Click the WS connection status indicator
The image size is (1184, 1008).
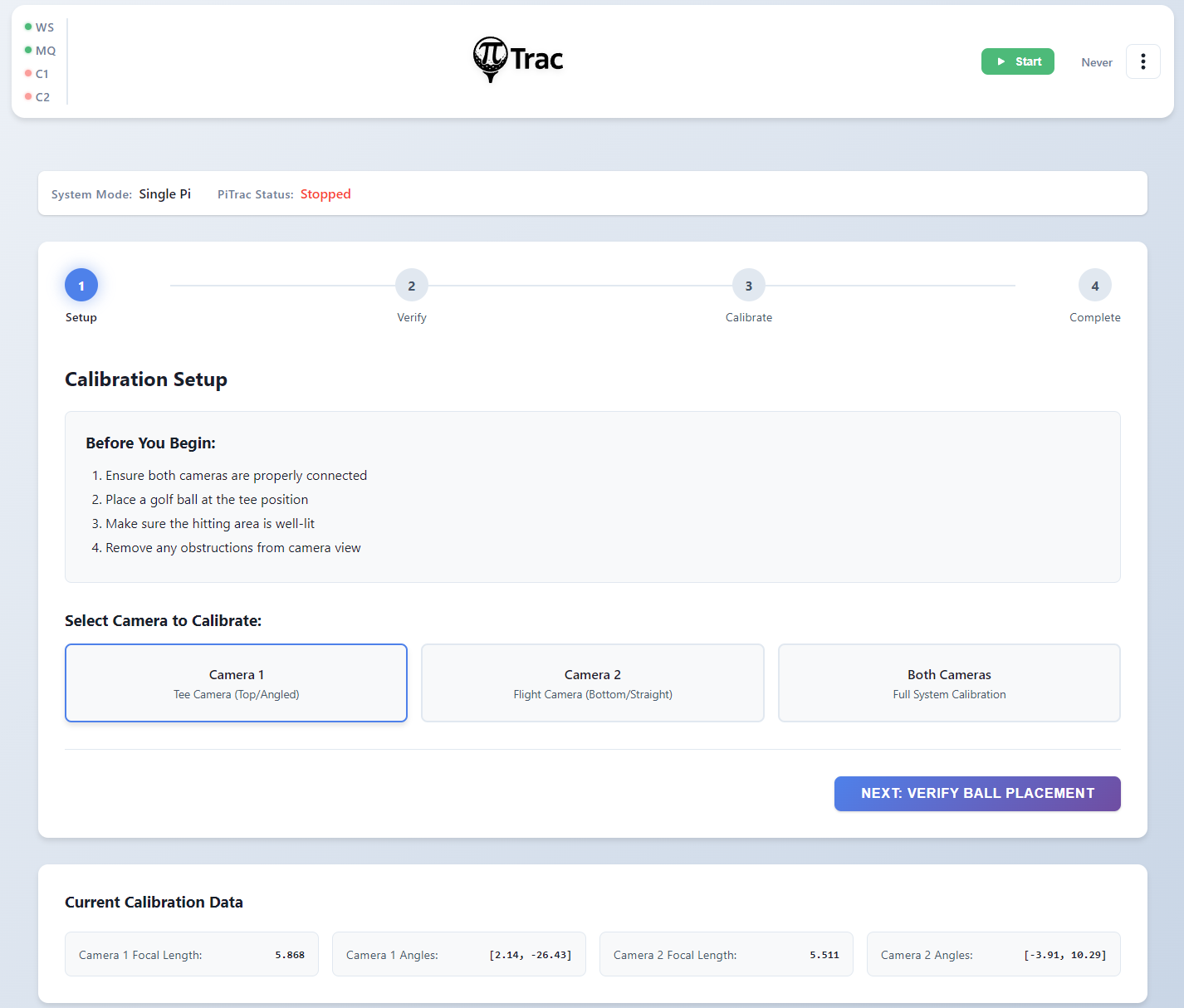(39, 27)
